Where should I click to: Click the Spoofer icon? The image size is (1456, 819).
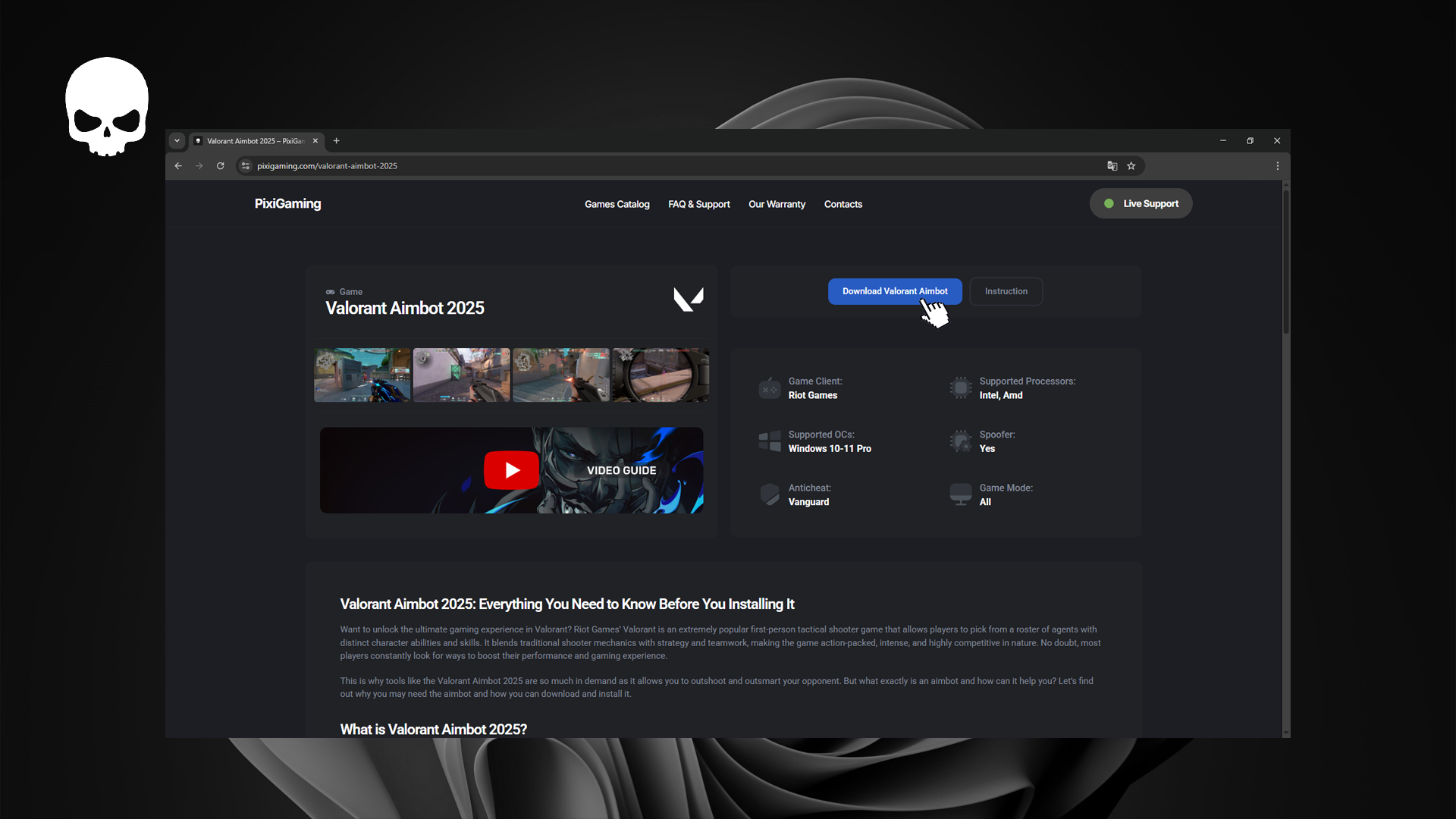click(x=961, y=441)
